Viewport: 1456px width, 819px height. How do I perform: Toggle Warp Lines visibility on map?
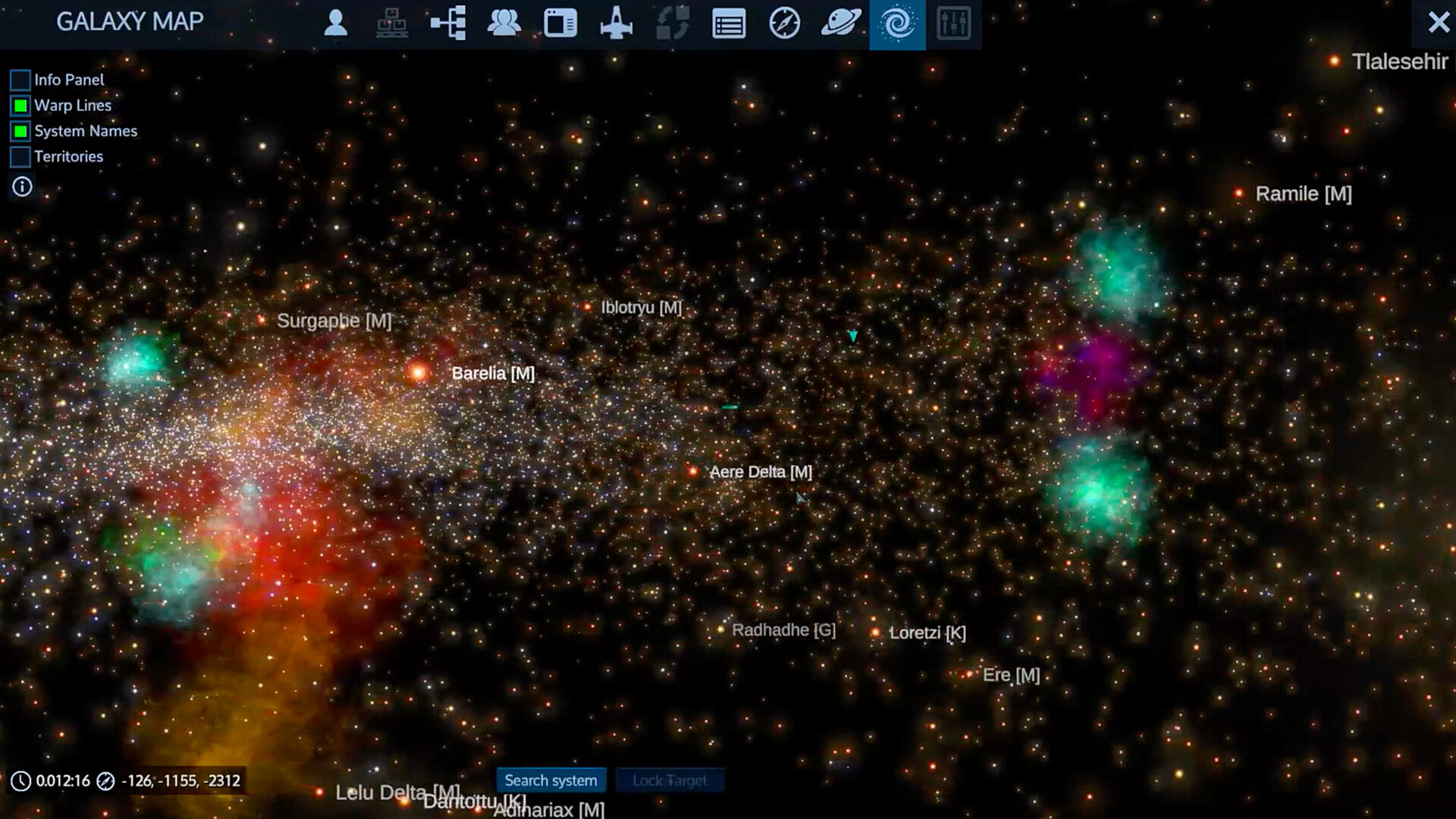tap(19, 105)
